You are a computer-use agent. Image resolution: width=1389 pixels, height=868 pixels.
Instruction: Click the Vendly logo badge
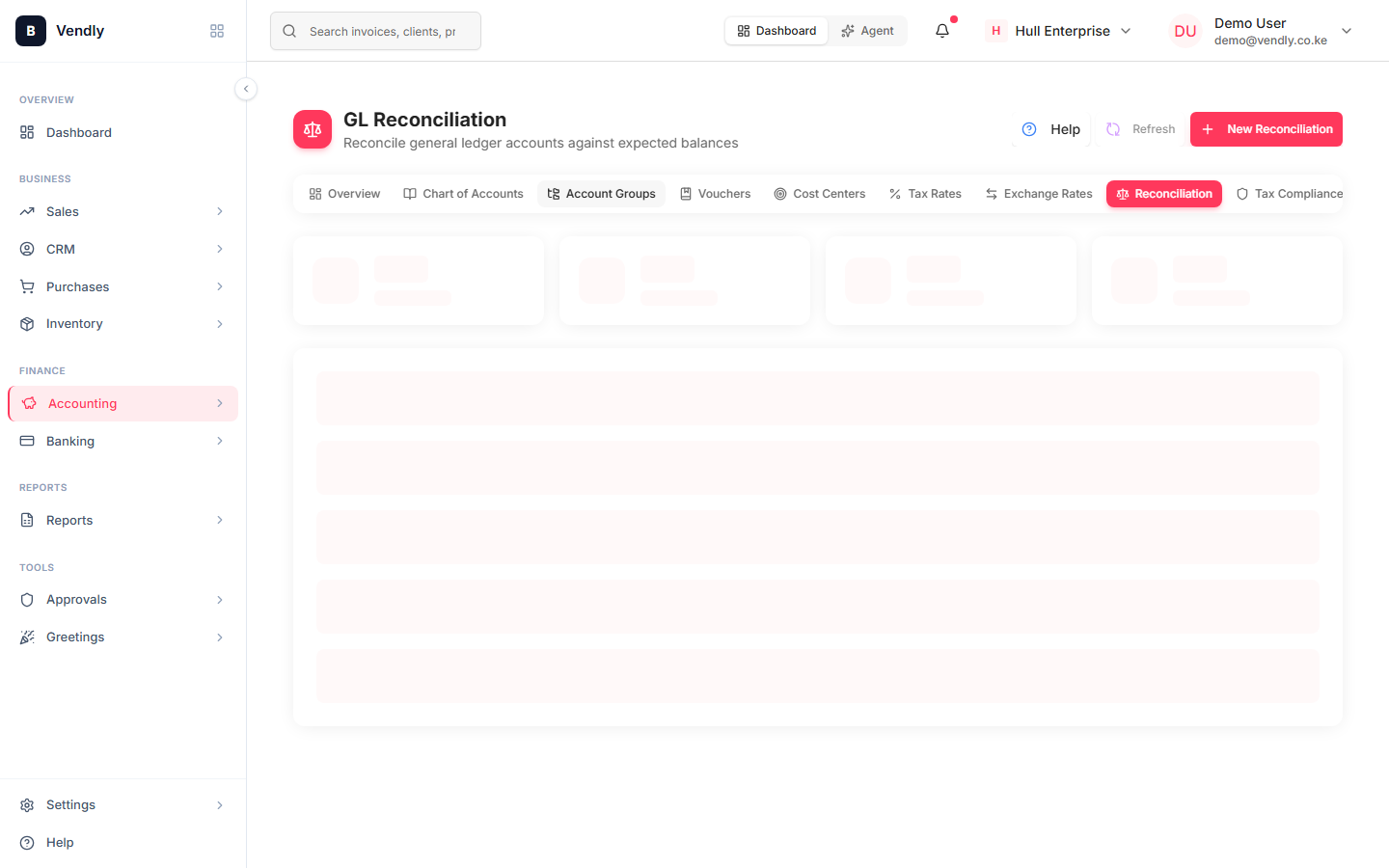pyautogui.click(x=31, y=31)
